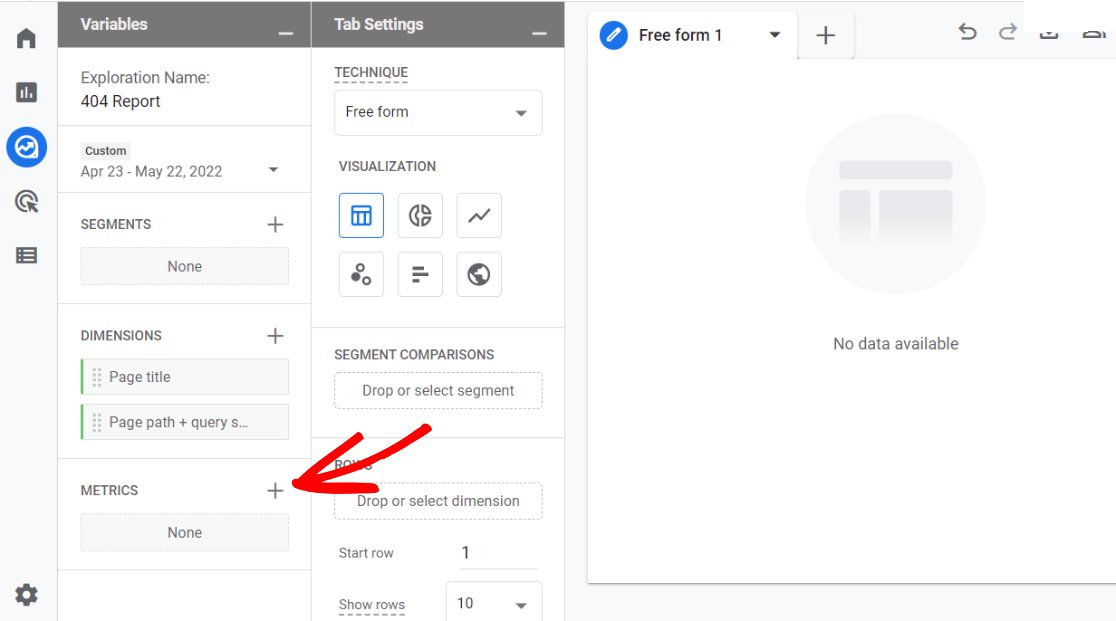This screenshot has height=621, width=1116.
Task: Open the Admin settings gear
Action: tap(26, 594)
